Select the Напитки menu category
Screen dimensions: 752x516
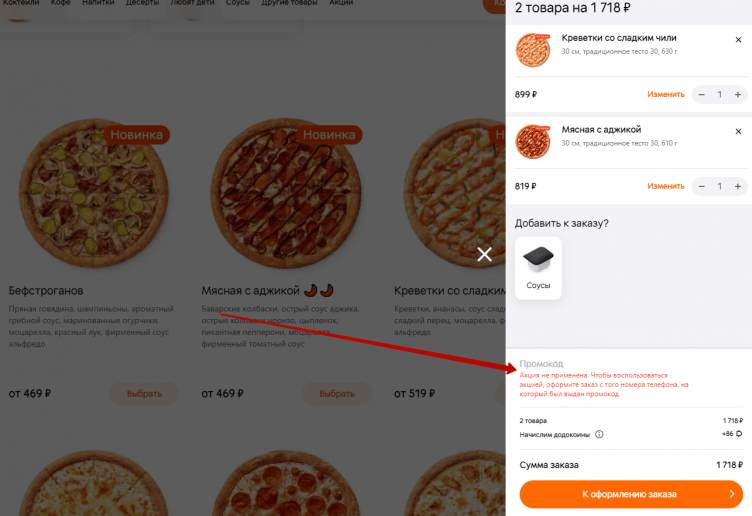(98, 3)
